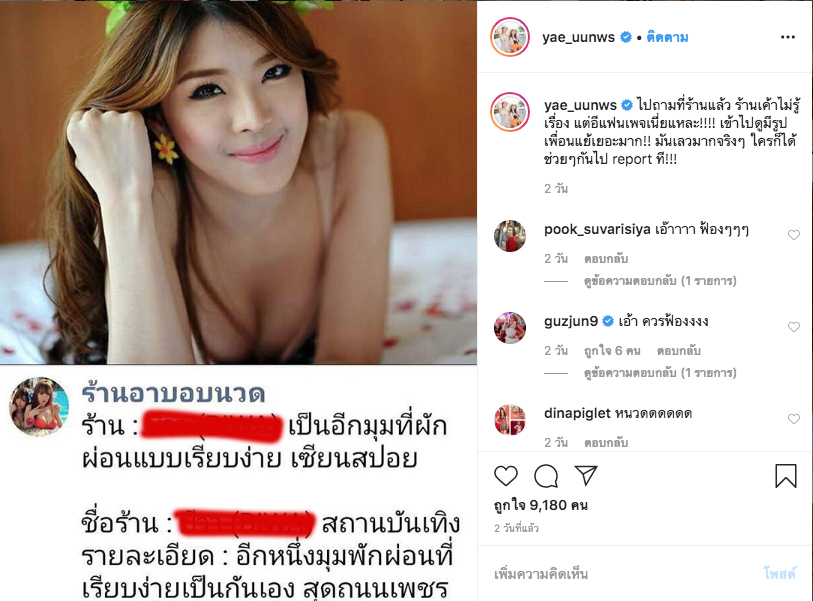The height and width of the screenshot is (601, 813).
Task: Open the three-dot more options menu
Action: 788,37
